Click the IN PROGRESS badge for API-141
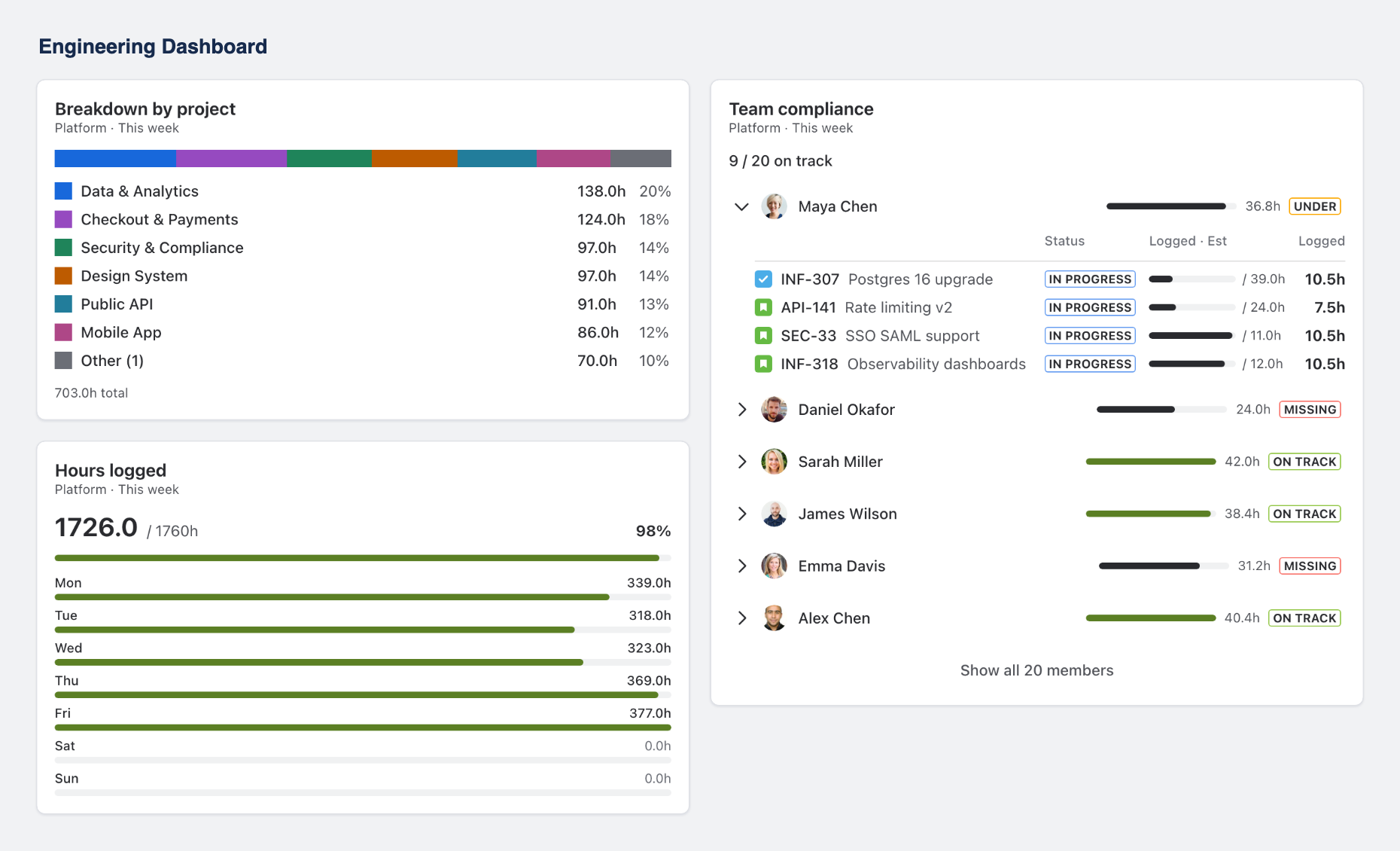Viewport: 1400px width, 851px height. (1090, 307)
